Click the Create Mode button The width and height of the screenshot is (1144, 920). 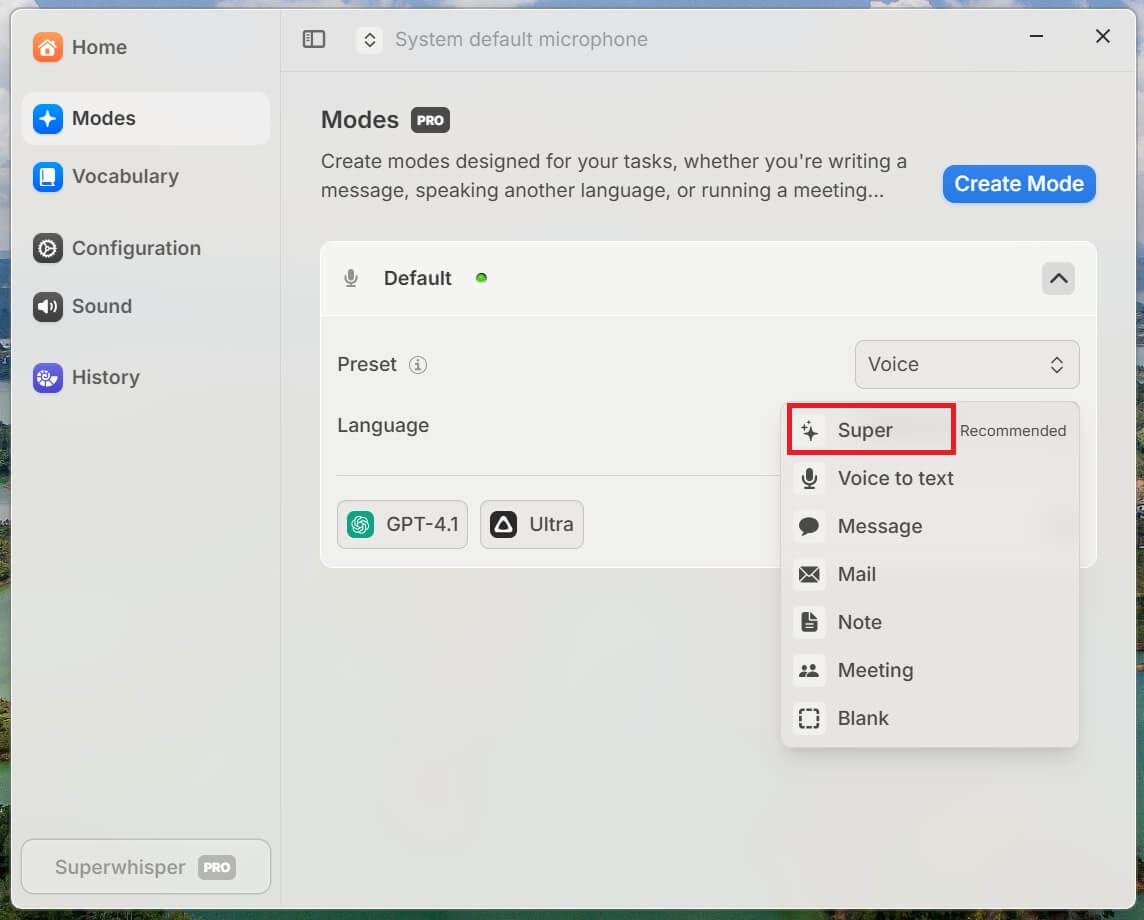[x=1018, y=184]
